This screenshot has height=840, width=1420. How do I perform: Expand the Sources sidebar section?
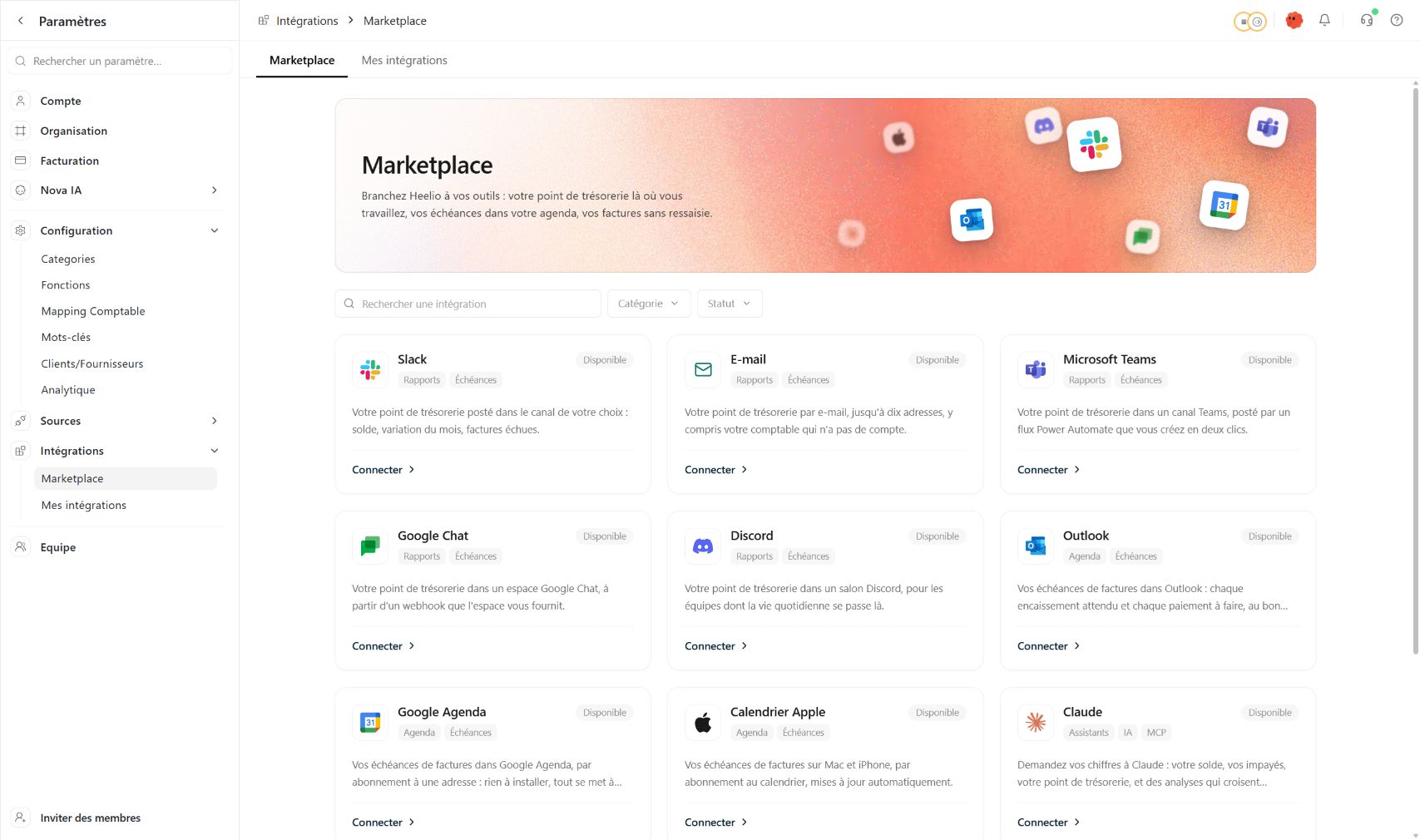[x=215, y=421]
